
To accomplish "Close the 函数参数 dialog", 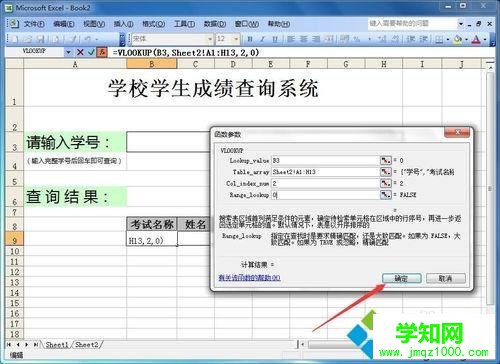I will tap(457, 132).
